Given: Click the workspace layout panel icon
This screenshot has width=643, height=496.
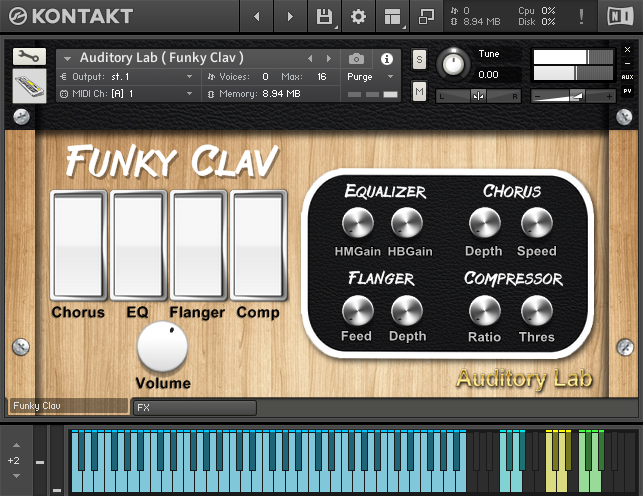Looking at the screenshot, I should [391, 17].
